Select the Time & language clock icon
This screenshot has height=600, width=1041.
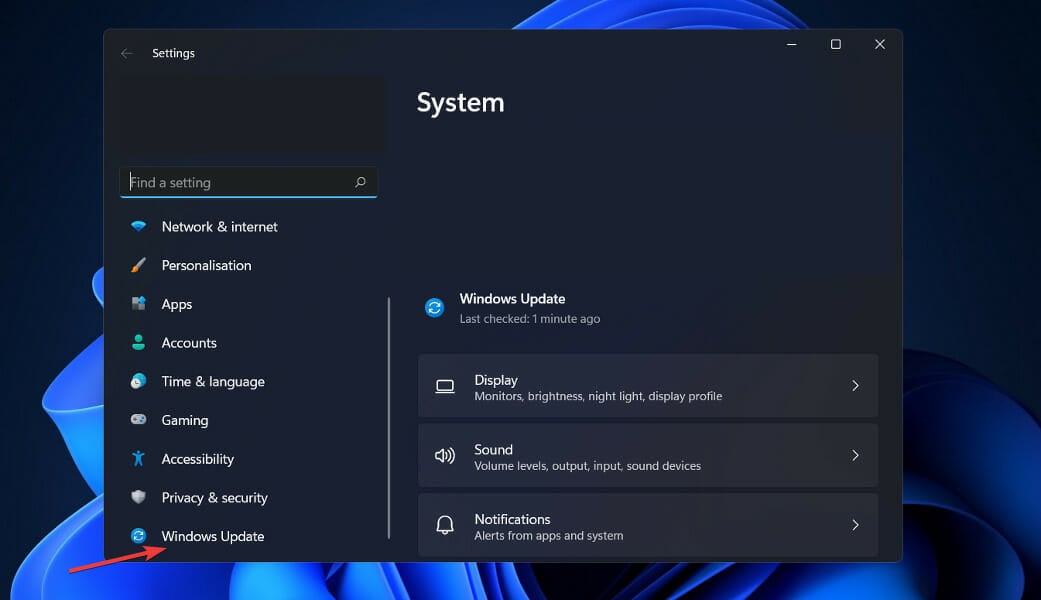[x=138, y=381]
